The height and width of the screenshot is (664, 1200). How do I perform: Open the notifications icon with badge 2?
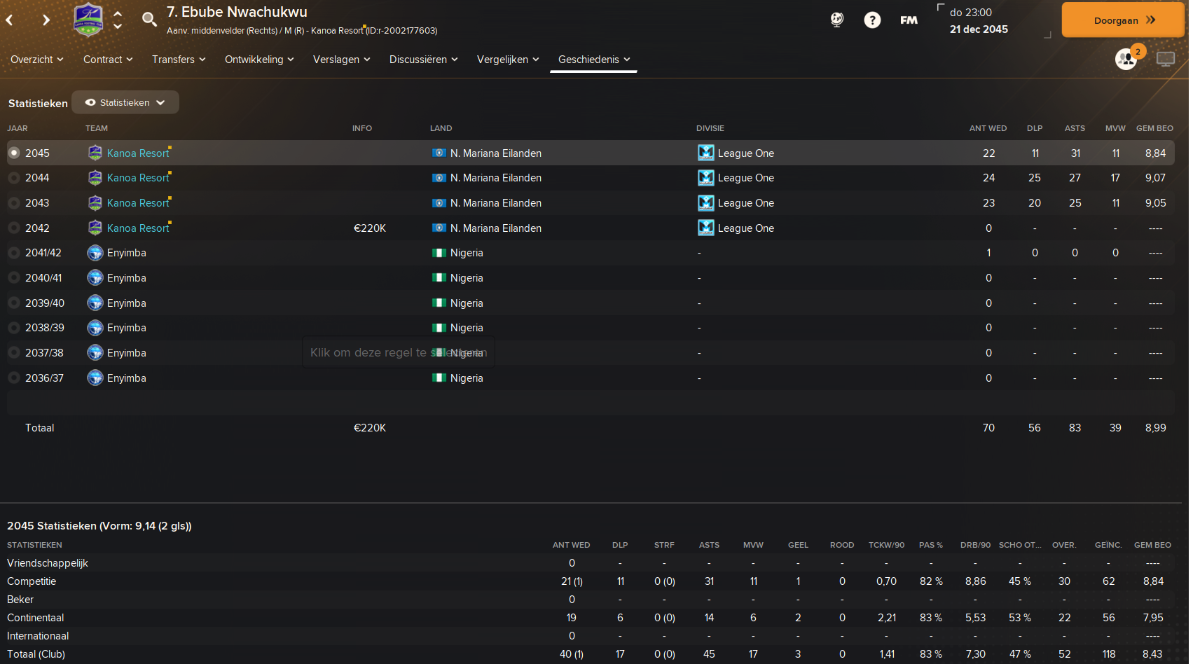(x=1127, y=59)
